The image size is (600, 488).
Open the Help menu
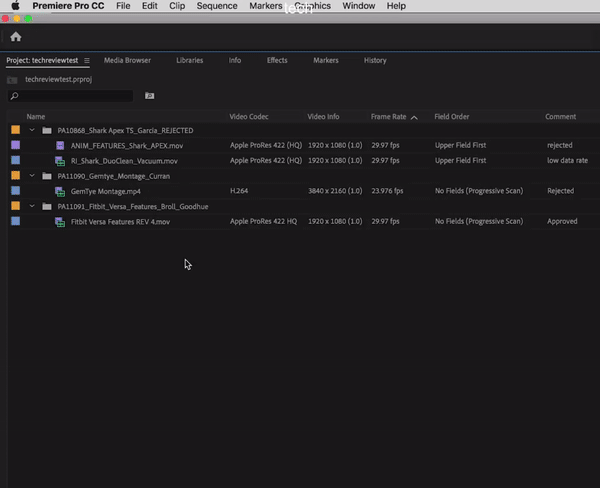point(396,6)
